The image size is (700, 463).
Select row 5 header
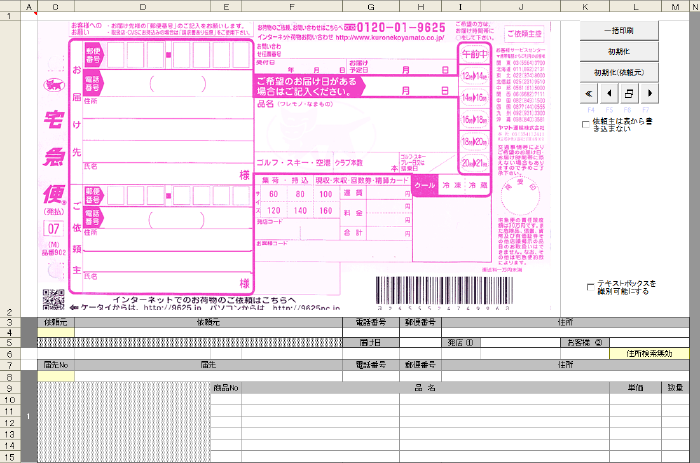10,343
